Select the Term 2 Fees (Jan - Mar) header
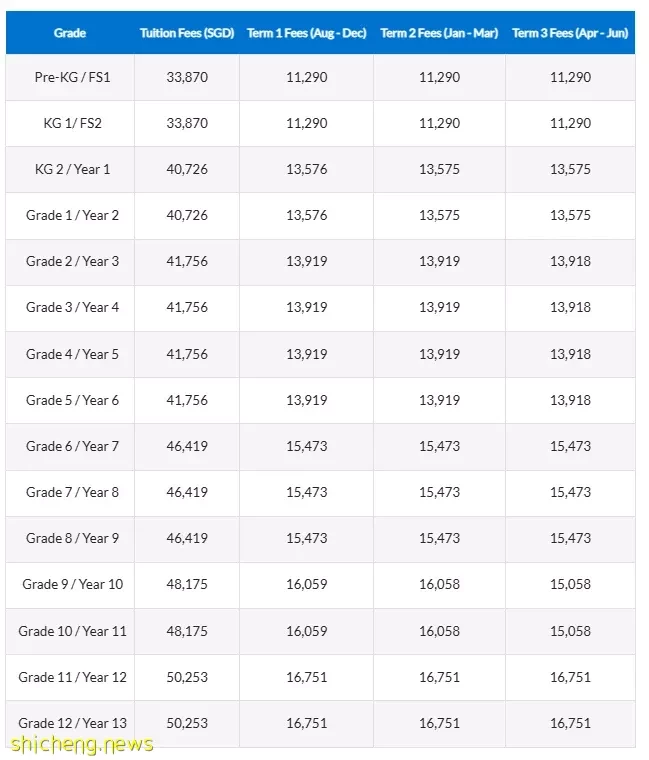Screen dimensions: 649x760 click(x=439, y=33)
